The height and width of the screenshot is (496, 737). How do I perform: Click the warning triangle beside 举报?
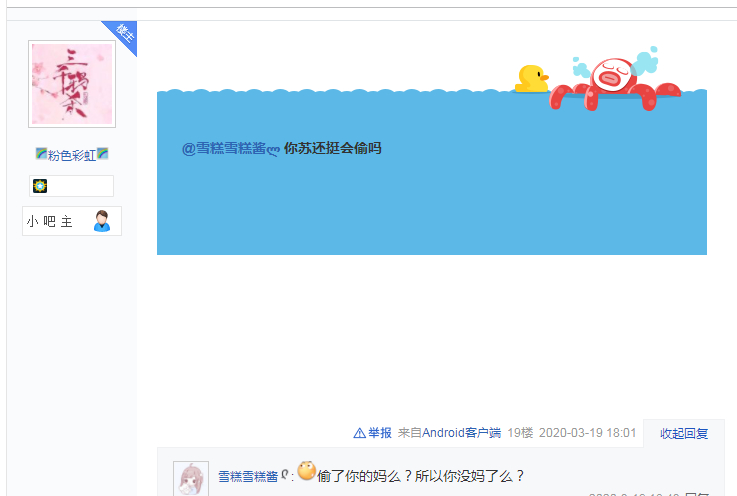click(x=360, y=433)
